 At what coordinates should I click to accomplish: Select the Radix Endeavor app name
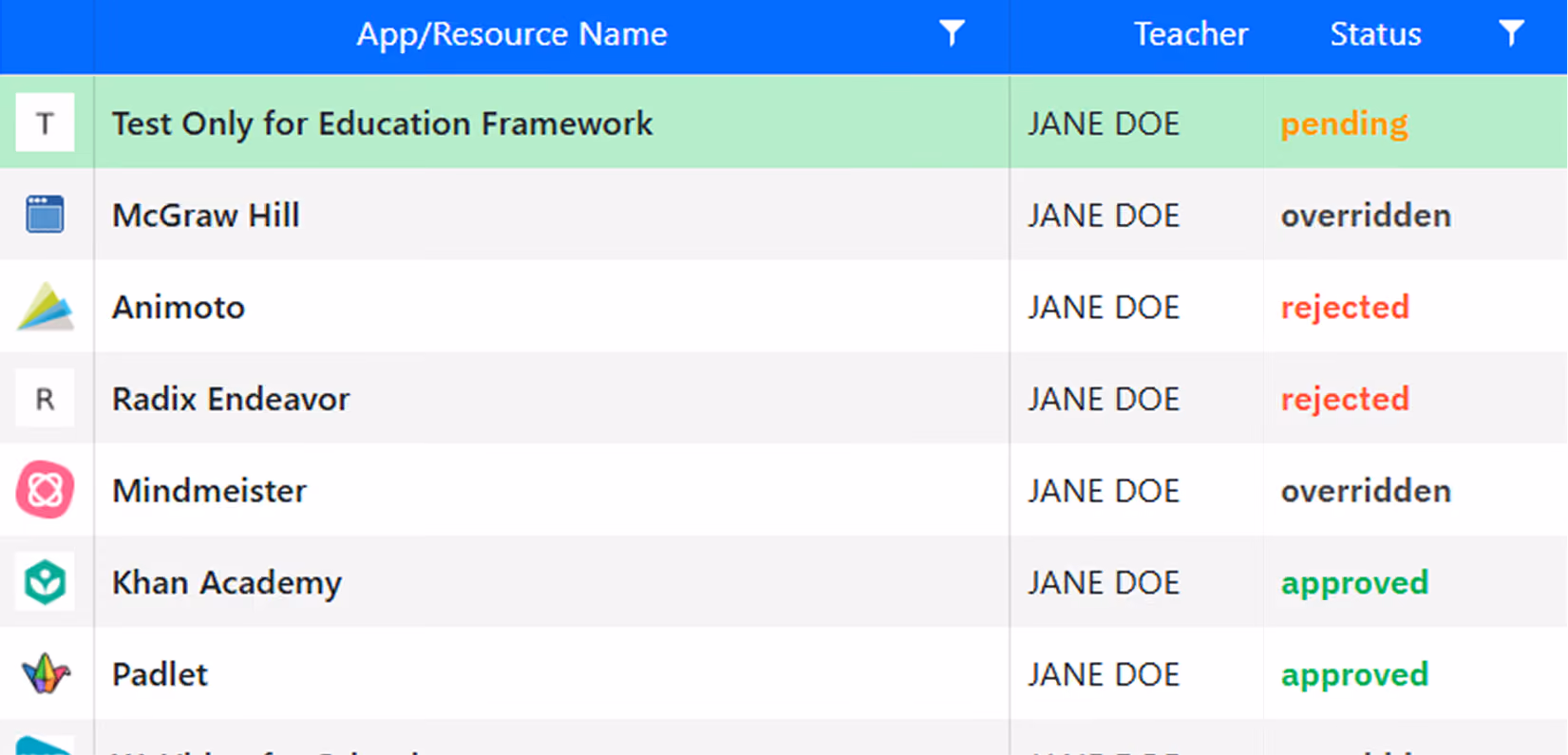[231, 399]
